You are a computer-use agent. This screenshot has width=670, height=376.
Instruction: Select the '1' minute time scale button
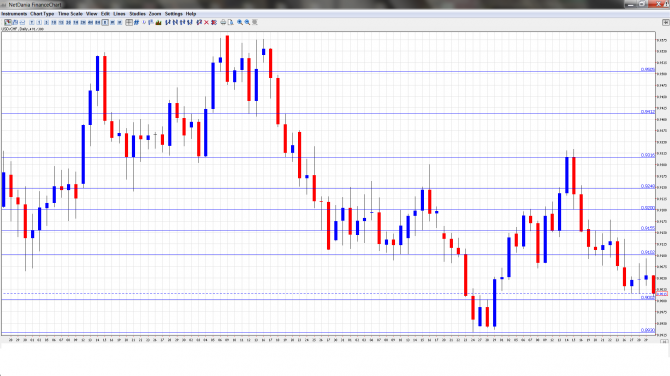39,22
